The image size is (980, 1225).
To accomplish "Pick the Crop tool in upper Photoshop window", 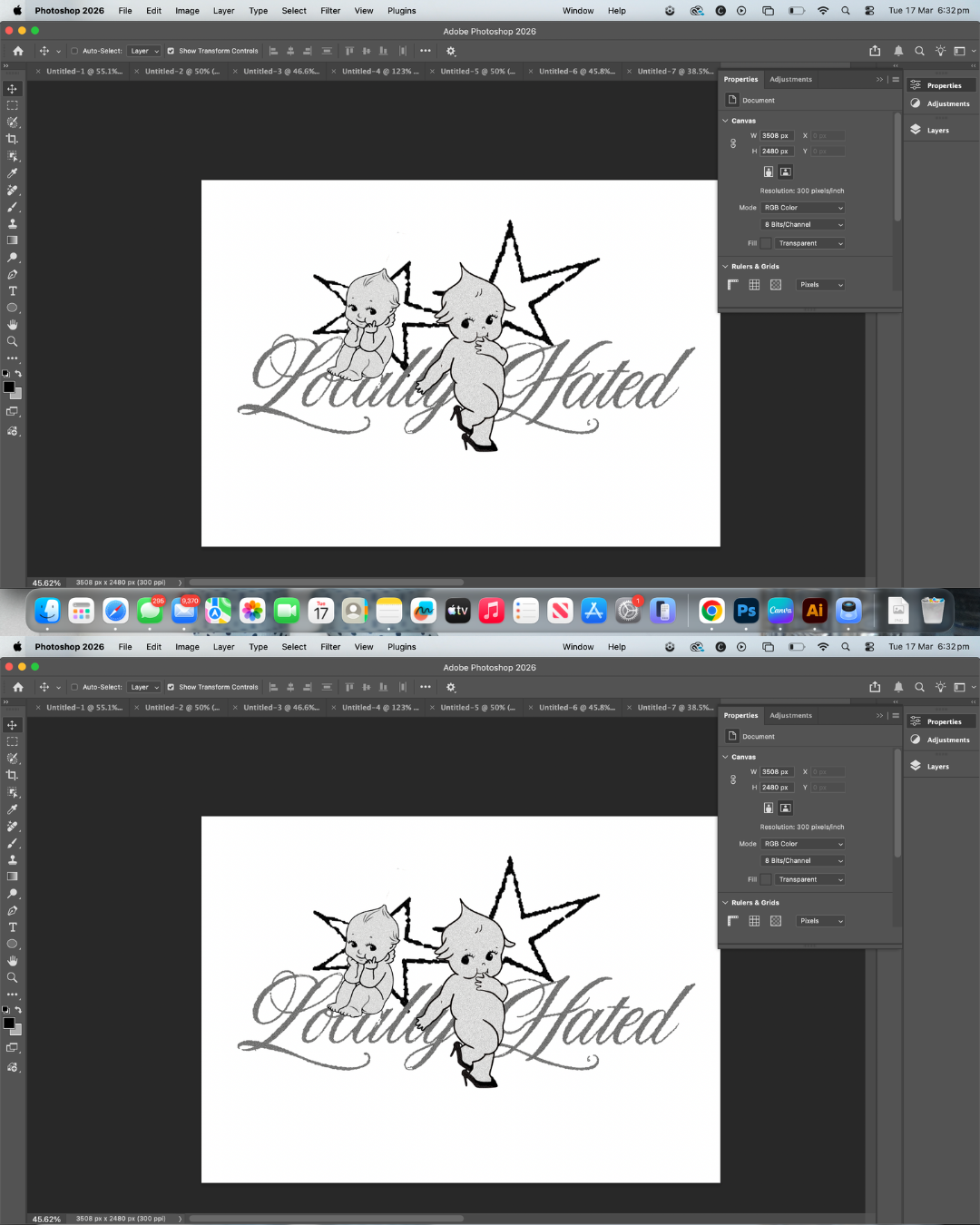I will pyautogui.click(x=12, y=139).
